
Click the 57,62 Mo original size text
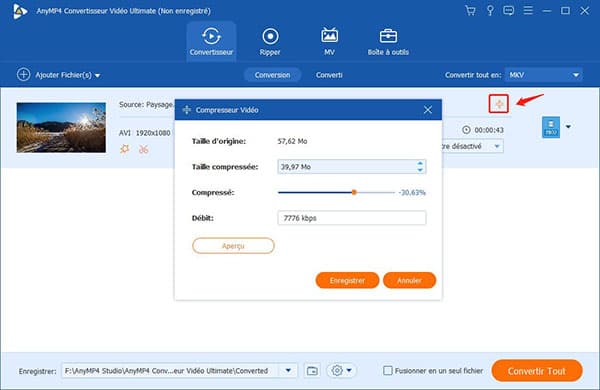[292, 141]
